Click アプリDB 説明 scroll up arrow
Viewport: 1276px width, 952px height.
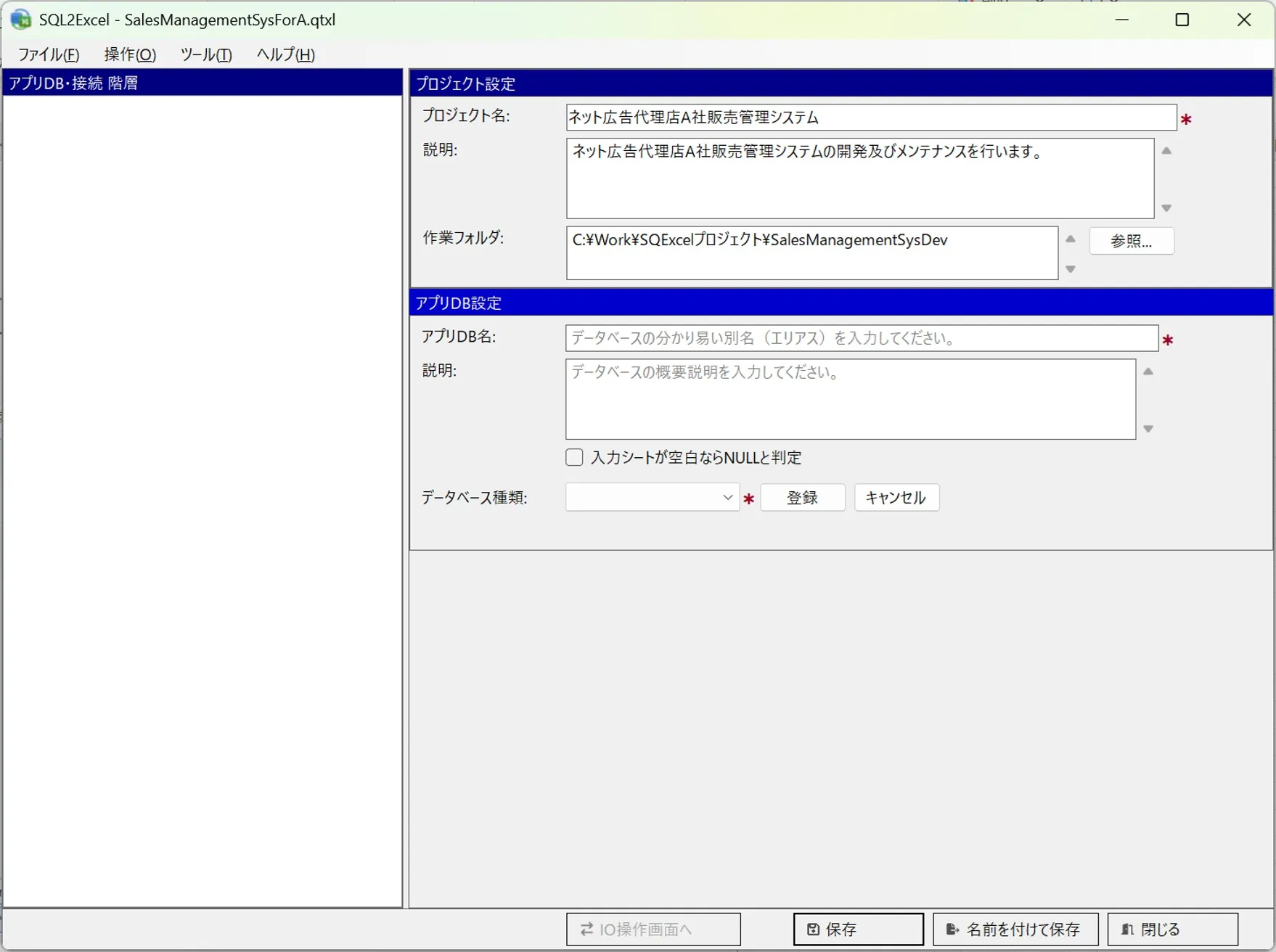[x=1148, y=372]
